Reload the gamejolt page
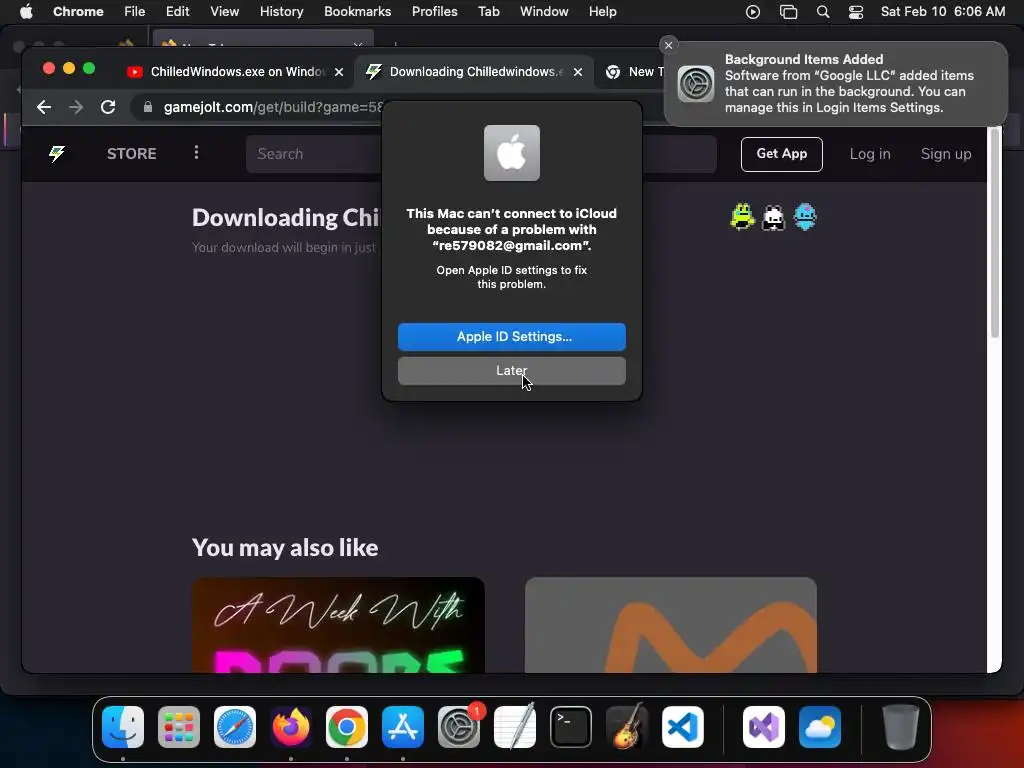1024x768 pixels. coord(108,107)
